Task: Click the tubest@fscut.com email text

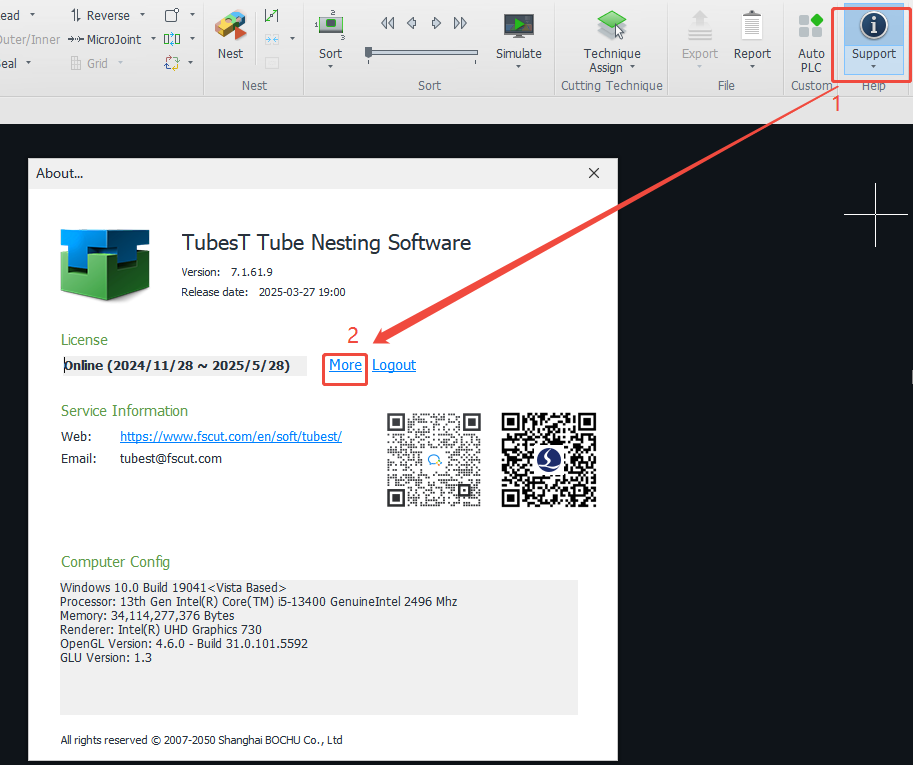Action: pos(171,459)
